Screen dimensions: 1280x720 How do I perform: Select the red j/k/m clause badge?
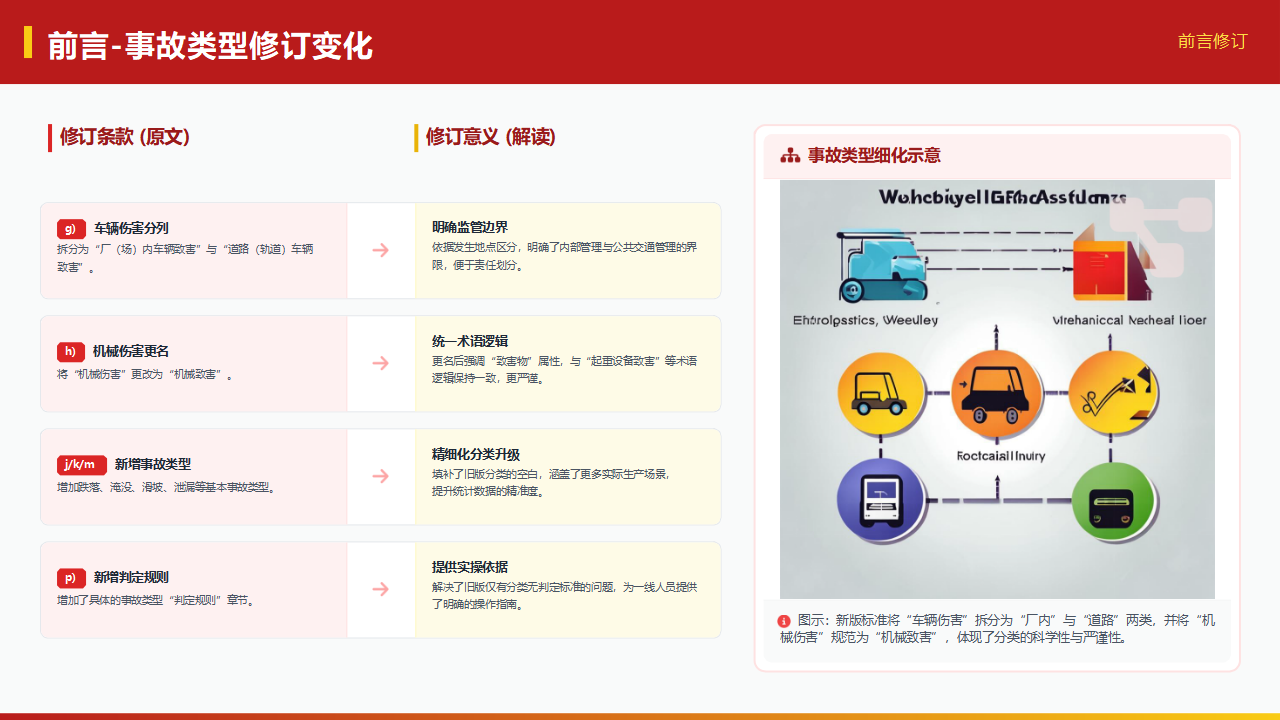pyautogui.click(x=82, y=464)
